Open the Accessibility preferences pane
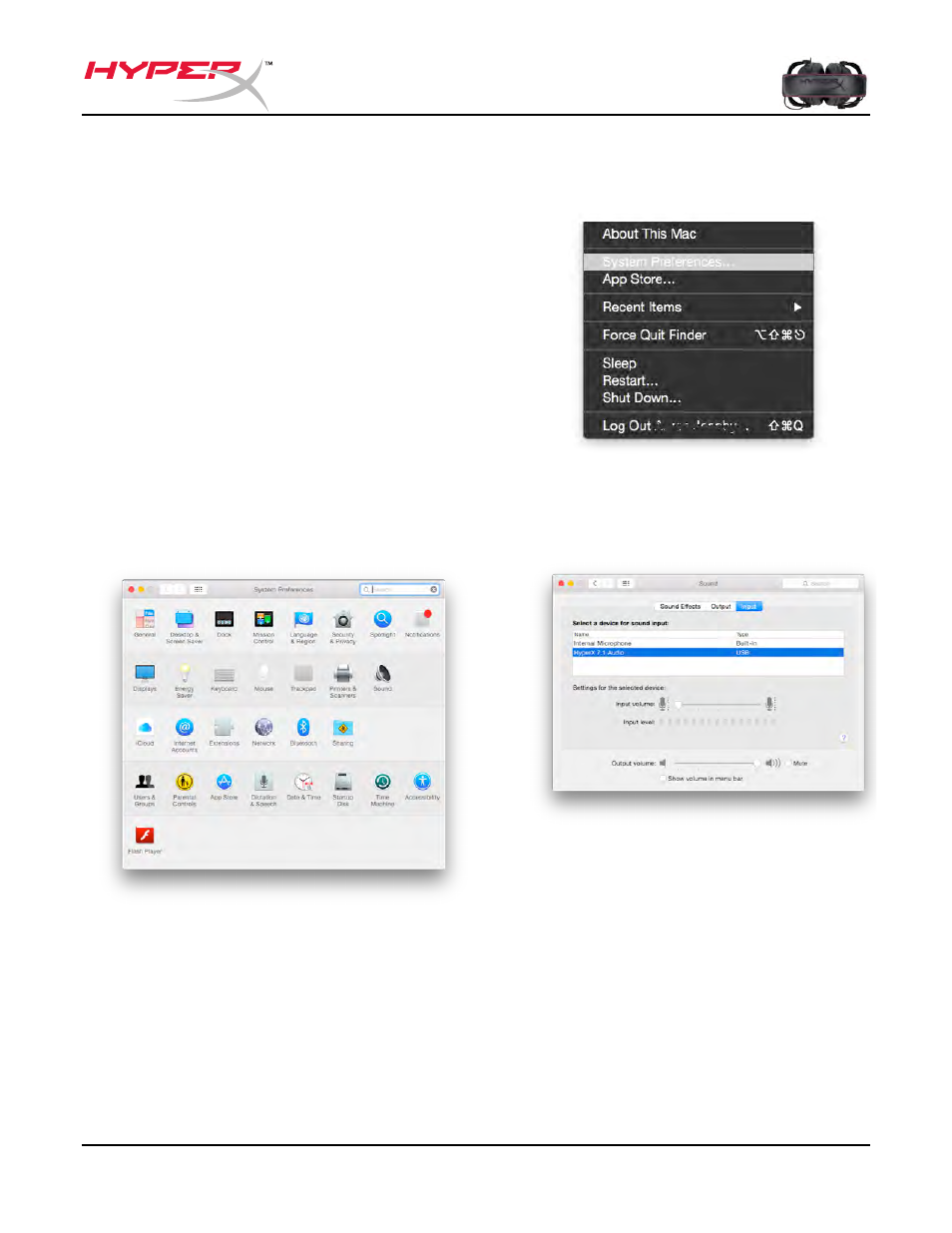 tap(422, 786)
